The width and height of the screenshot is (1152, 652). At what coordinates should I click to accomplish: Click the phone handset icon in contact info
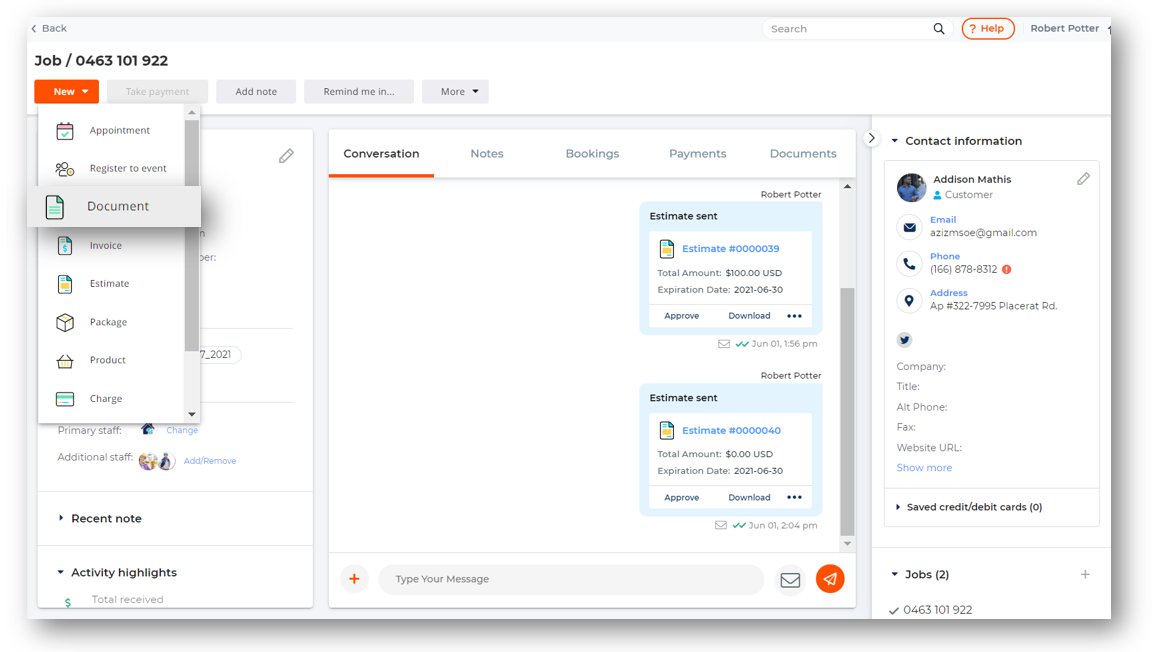pyautogui.click(x=910, y=263)
